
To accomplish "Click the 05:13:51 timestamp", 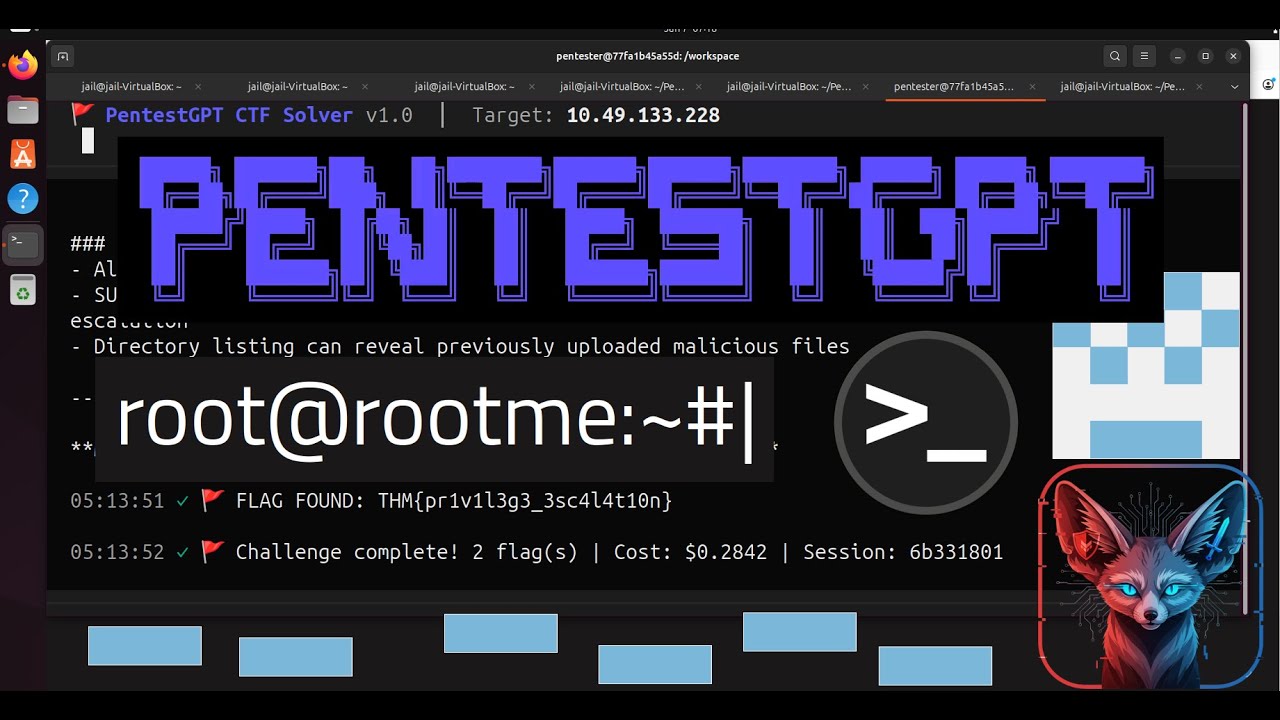I will tap(117, 501).
